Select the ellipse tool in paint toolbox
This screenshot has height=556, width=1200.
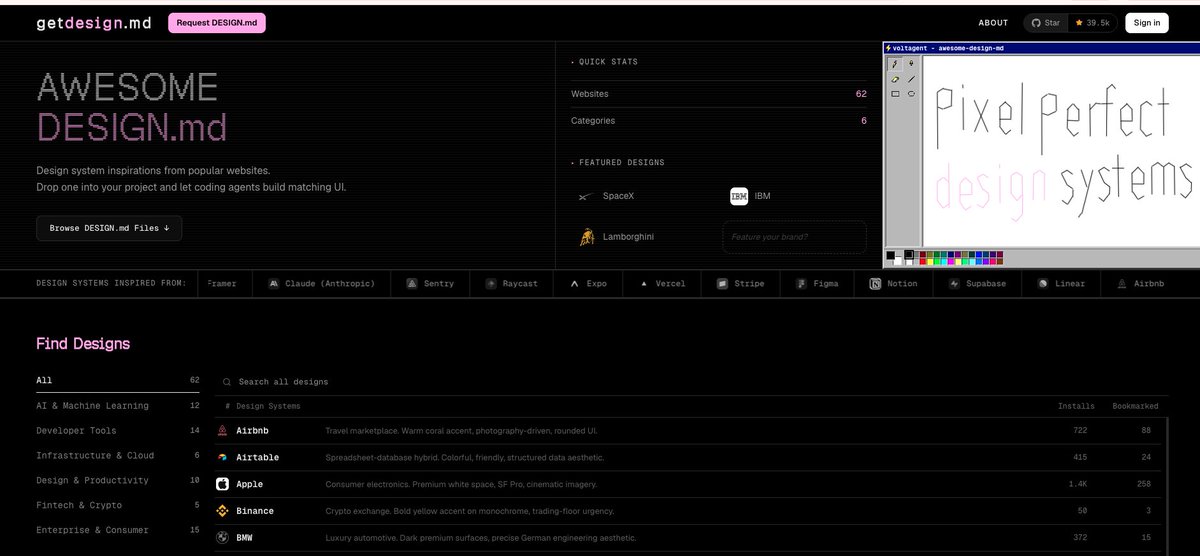click(x=911, y=94)
